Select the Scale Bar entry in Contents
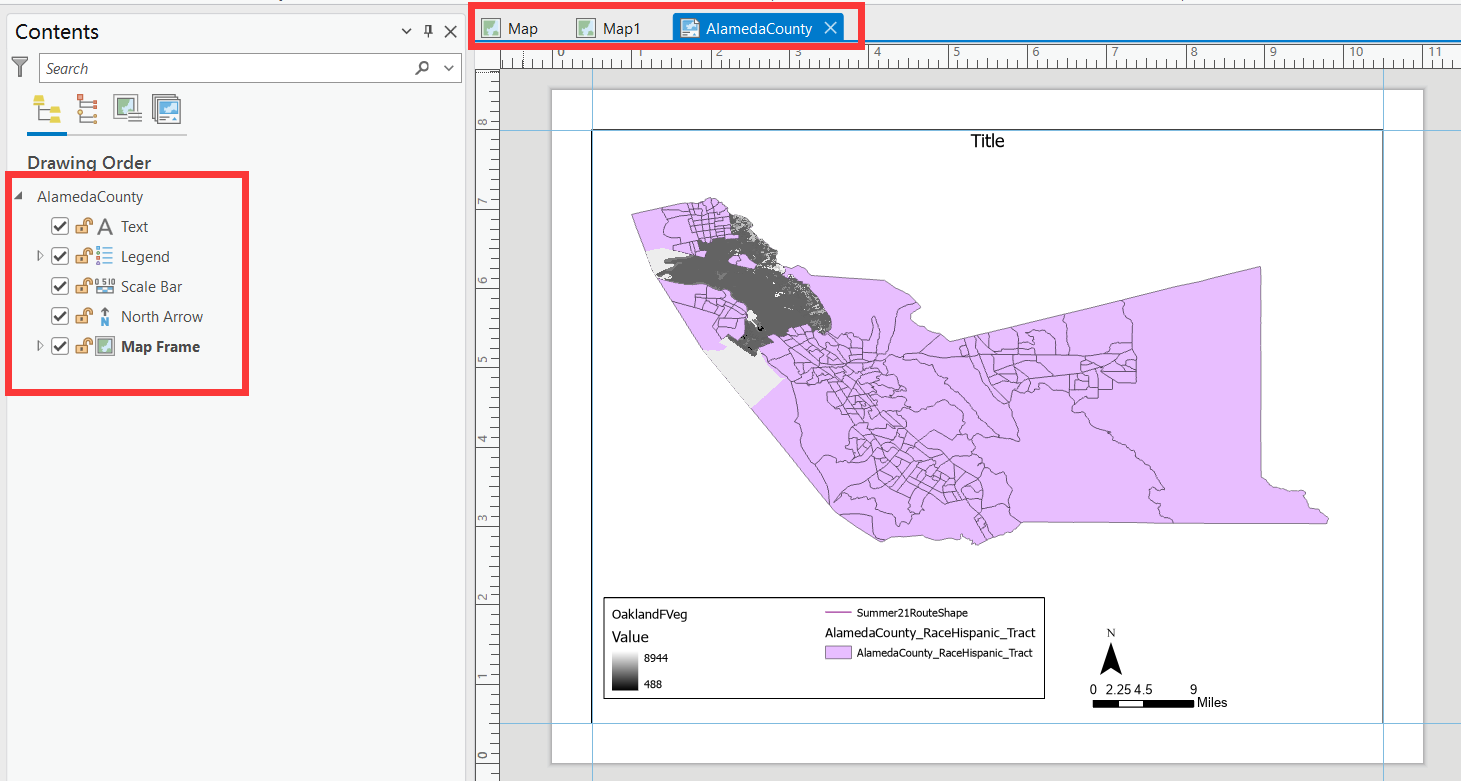1461x781 pixels. (x=151, y=286)
